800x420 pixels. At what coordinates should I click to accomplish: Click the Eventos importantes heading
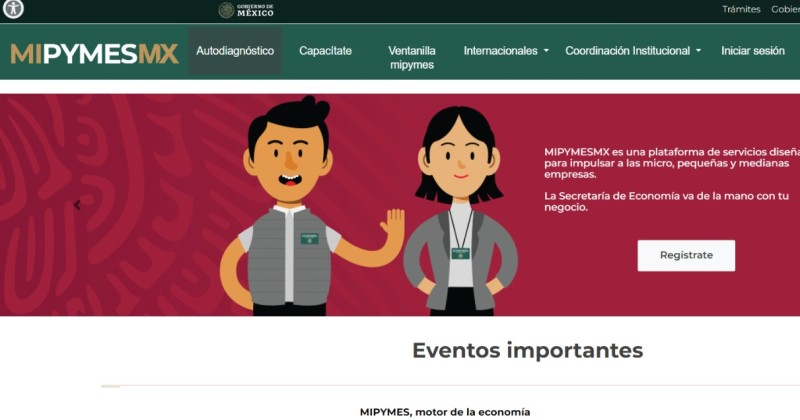pyautogui.click(x=528, y=350)
